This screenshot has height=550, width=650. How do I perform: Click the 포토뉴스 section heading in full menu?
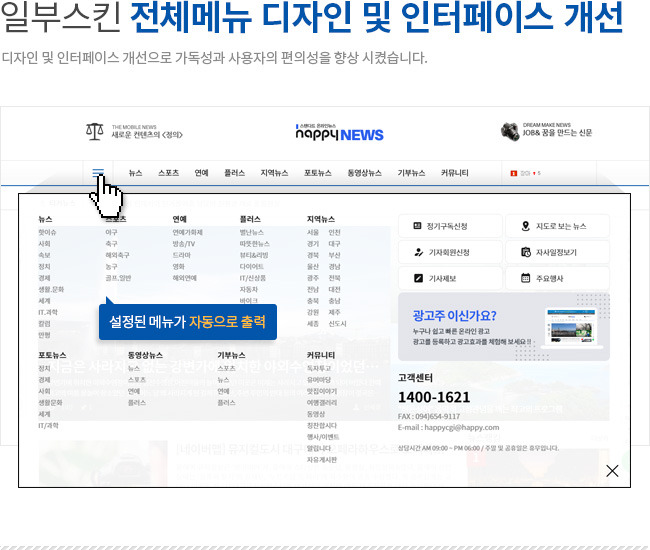point(52,355)
